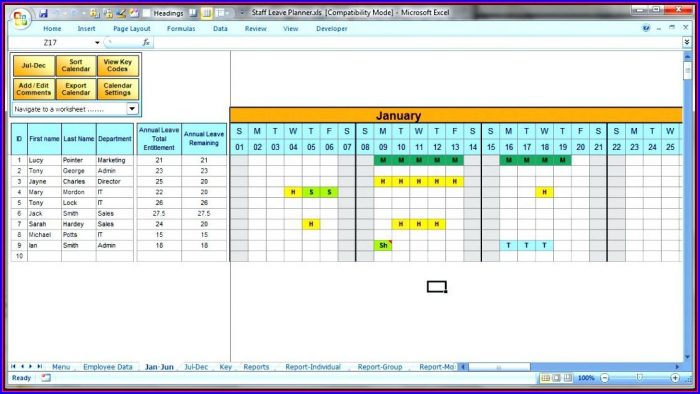700x394 pixels.
Task: Open the Customize Quick Access Toolbar arrow
Action: 242,13
